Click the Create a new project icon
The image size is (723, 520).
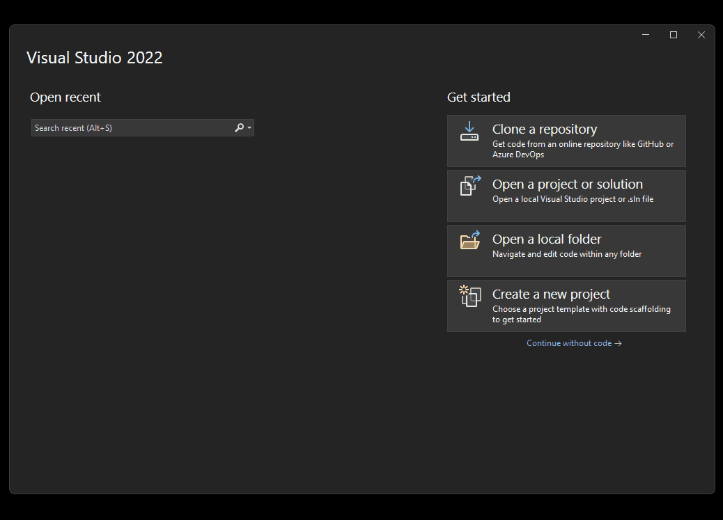tap(470, 296)
